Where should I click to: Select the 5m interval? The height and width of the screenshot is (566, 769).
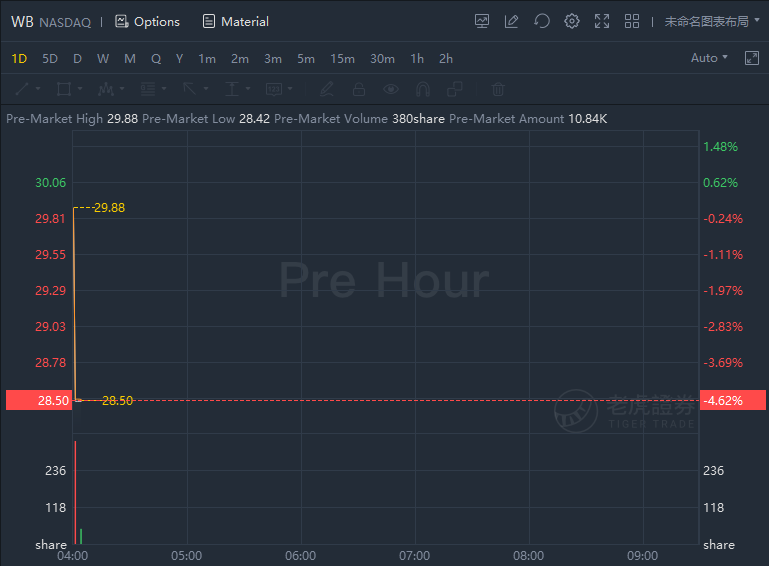pyautogui.click(x=306, y=59)
